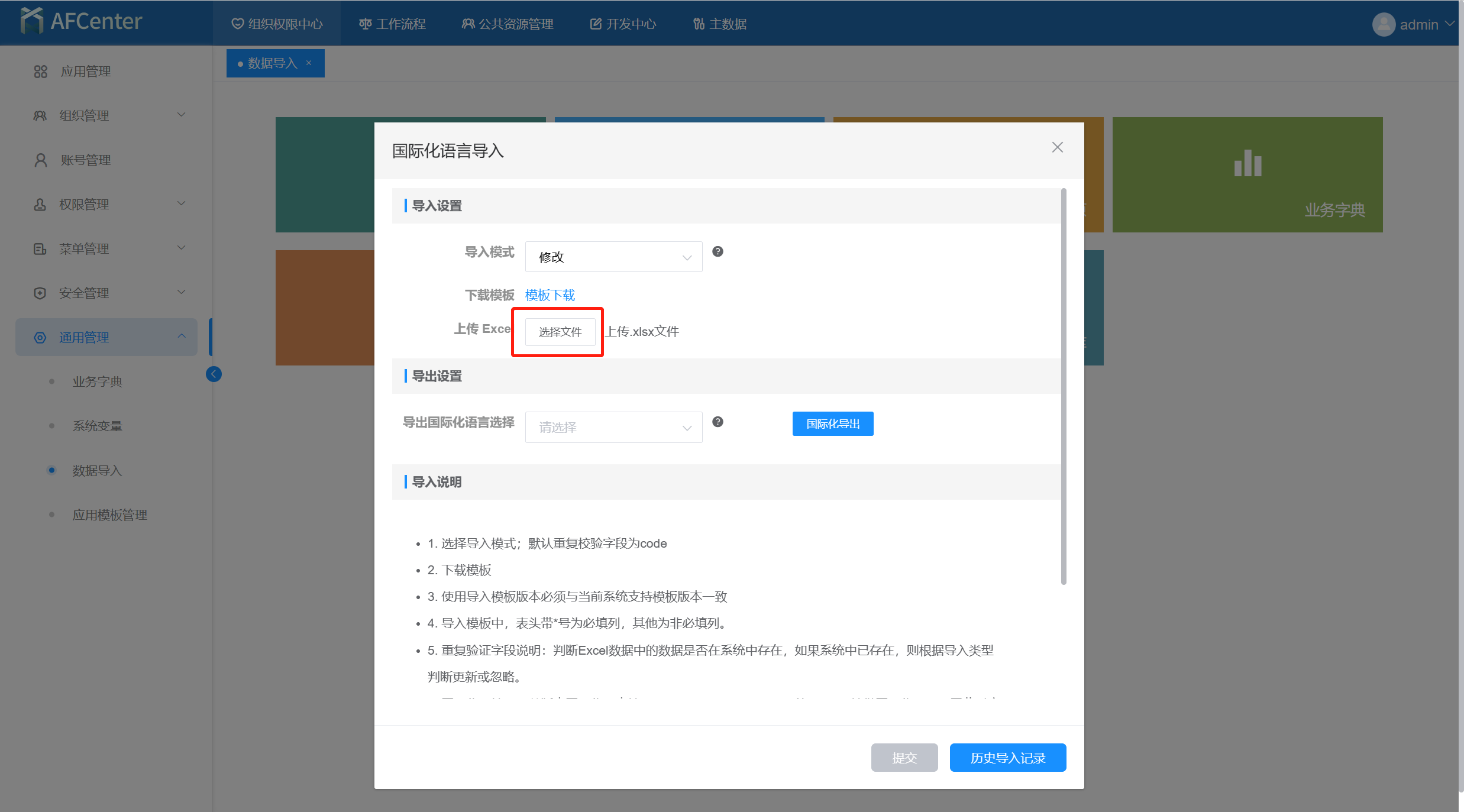The image size is (1464, 812).
Task: Click the 账号管理 person icon
Action: [x=40, y=160]
